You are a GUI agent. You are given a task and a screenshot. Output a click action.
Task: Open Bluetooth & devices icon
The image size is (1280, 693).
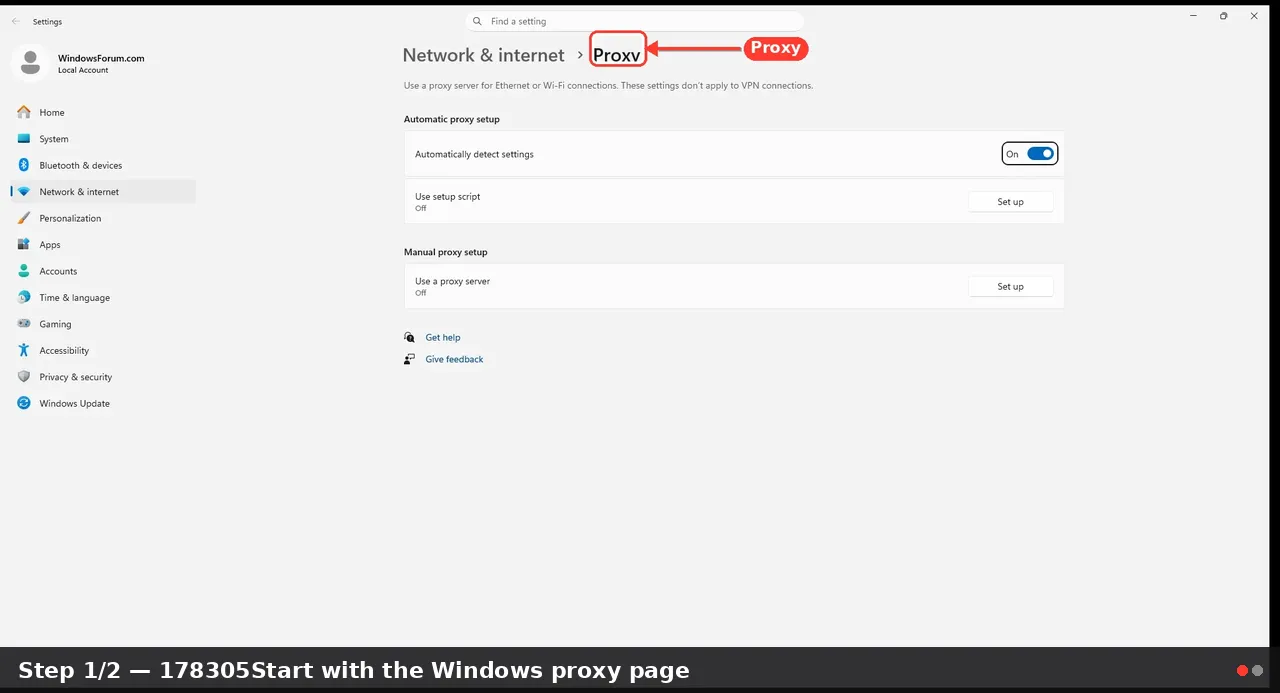point(24,165)
